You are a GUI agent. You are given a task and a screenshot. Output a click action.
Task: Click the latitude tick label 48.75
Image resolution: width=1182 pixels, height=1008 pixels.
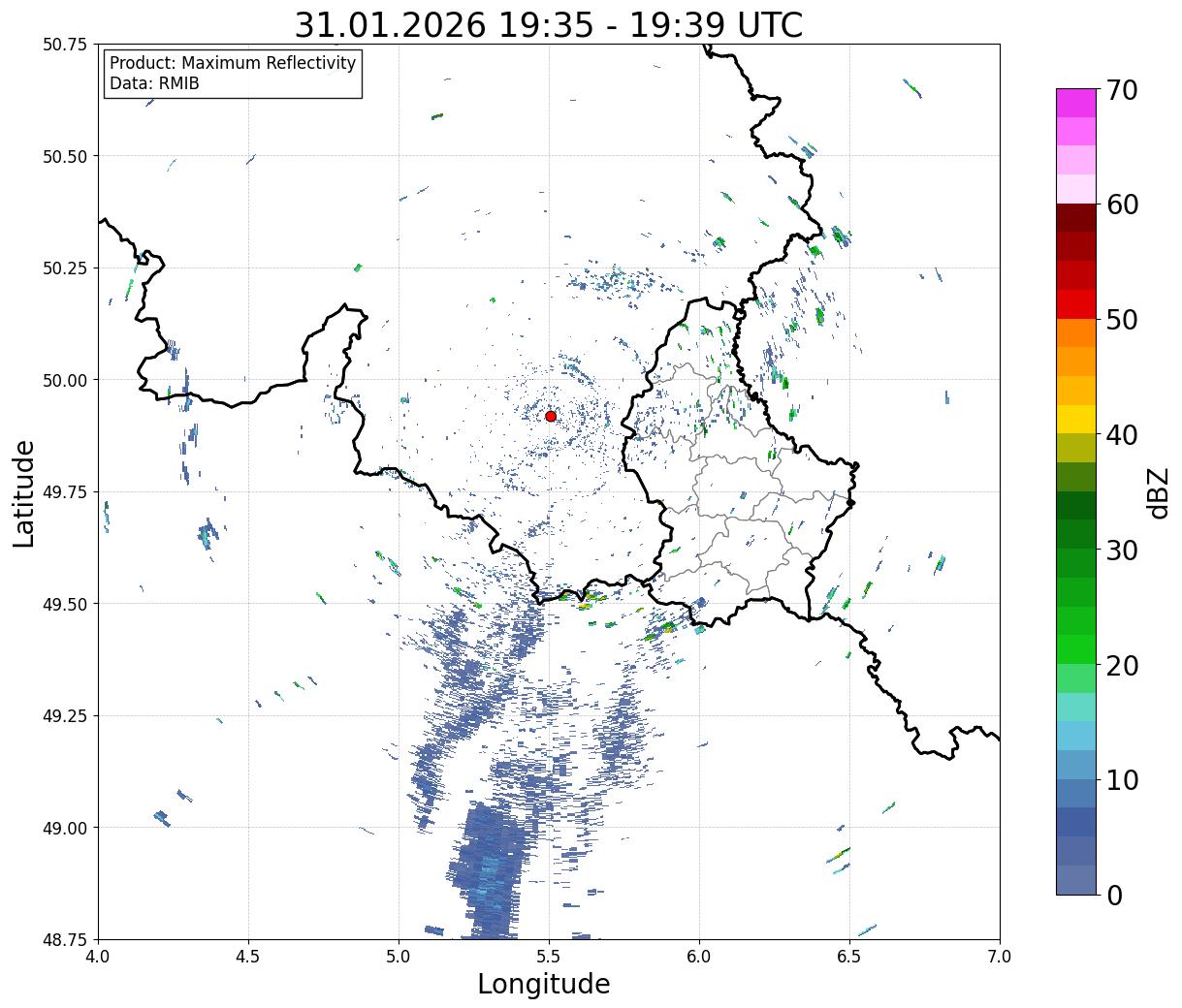click(x=64, y=939)
